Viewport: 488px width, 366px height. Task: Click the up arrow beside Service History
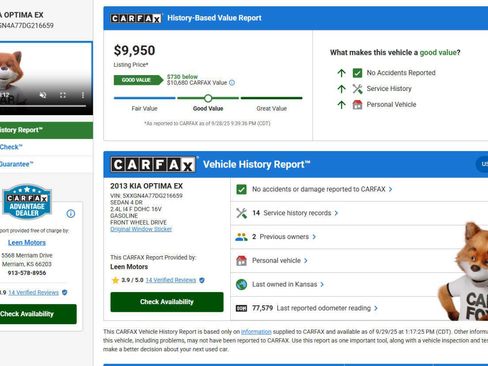pyautogui.click(x=341, y=89)
